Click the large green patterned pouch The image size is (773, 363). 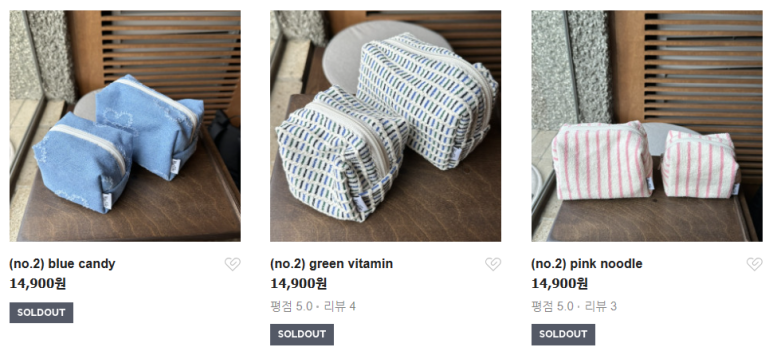tap(429, 99)
